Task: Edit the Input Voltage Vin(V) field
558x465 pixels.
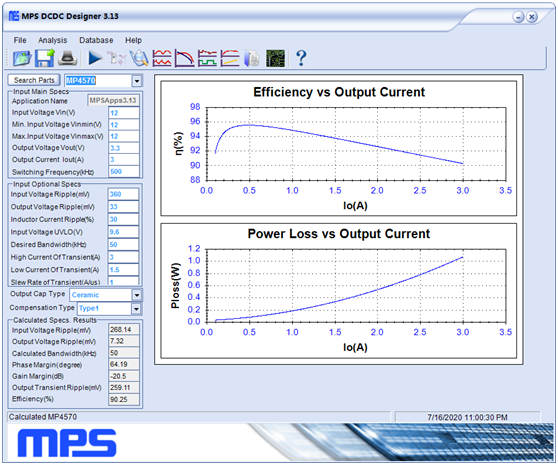Action: (x=123, y=113)
